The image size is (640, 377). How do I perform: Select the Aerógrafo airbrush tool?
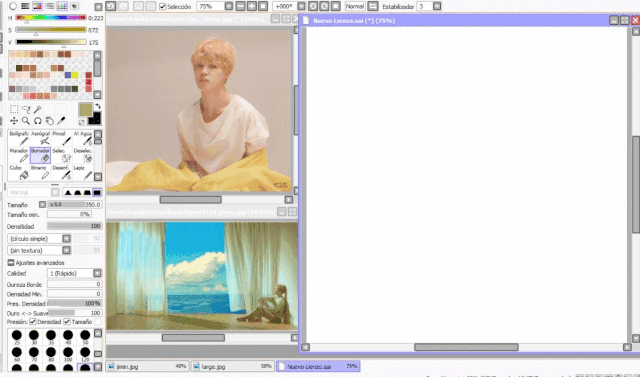point(40,138)
